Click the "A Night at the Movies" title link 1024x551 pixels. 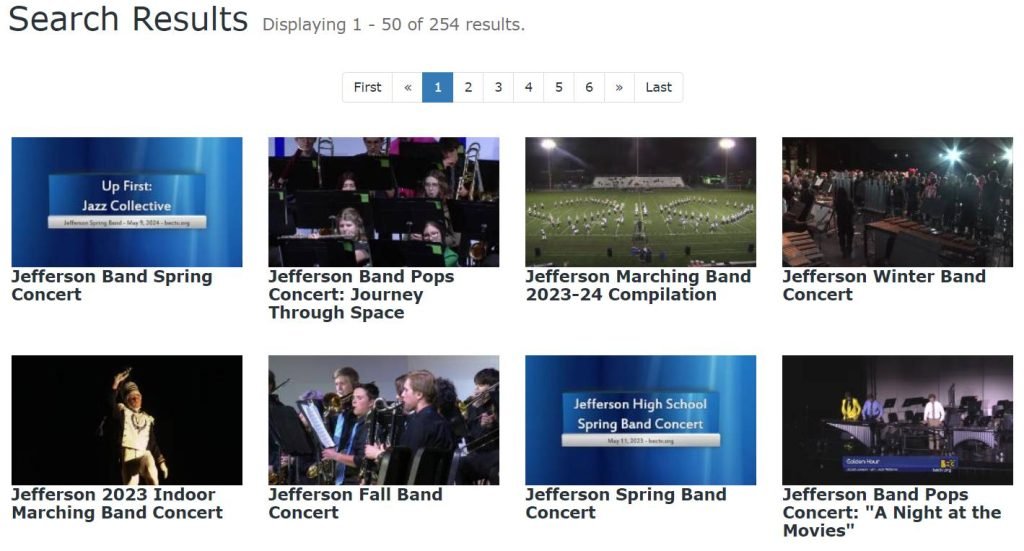pos(891,512)
